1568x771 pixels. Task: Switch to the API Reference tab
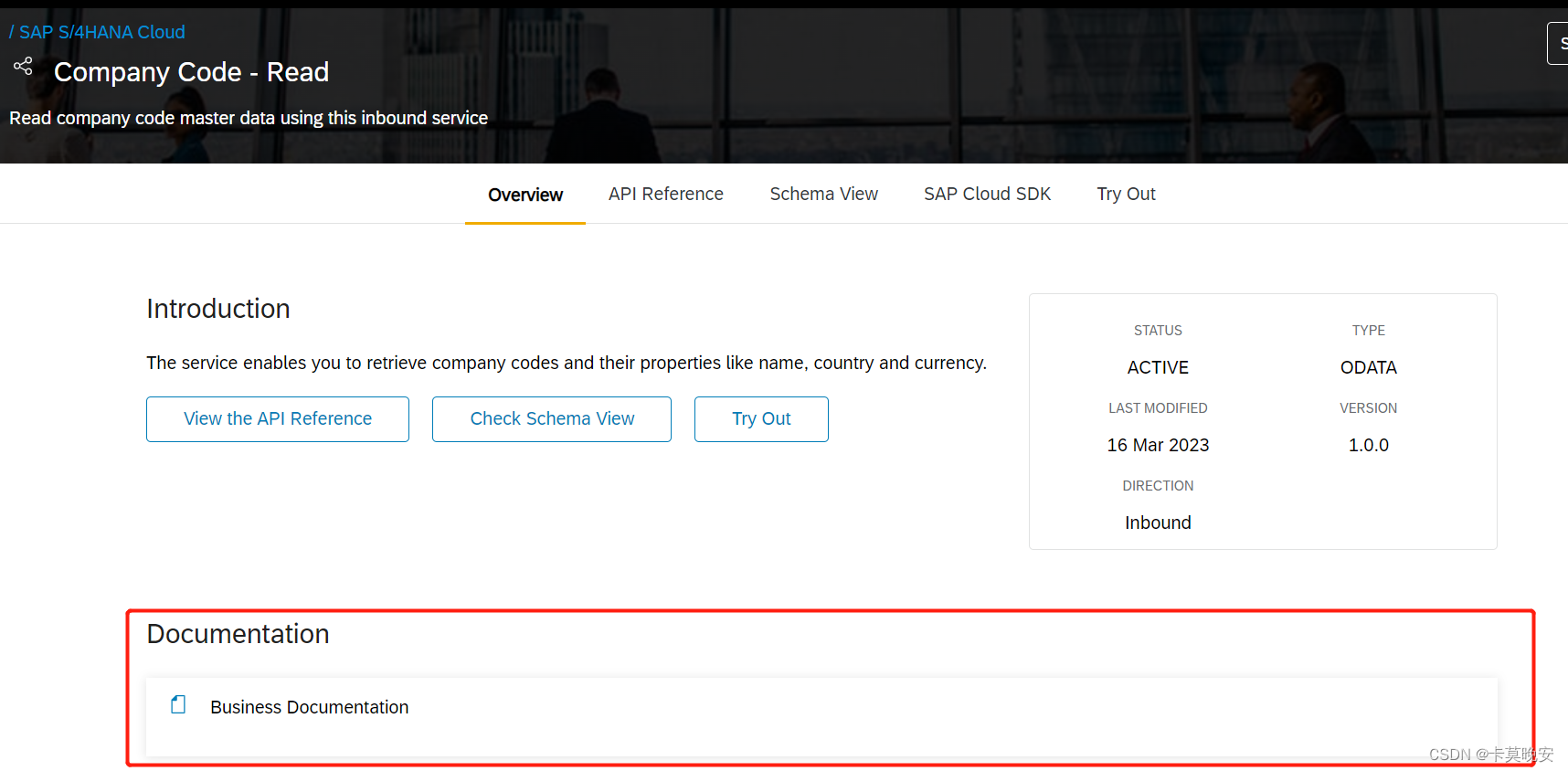[666, 194]
